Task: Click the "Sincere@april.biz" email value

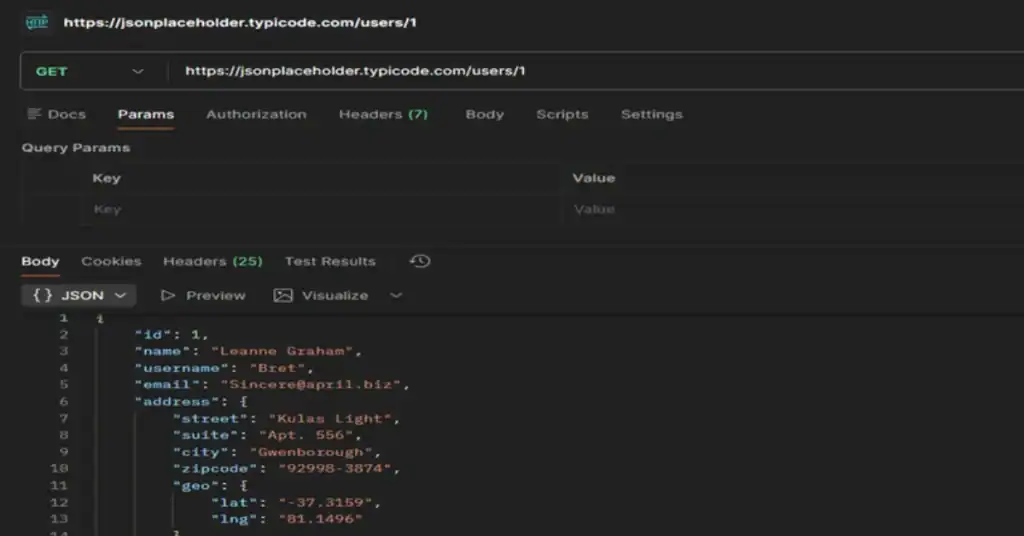Action: click(310, 385)
